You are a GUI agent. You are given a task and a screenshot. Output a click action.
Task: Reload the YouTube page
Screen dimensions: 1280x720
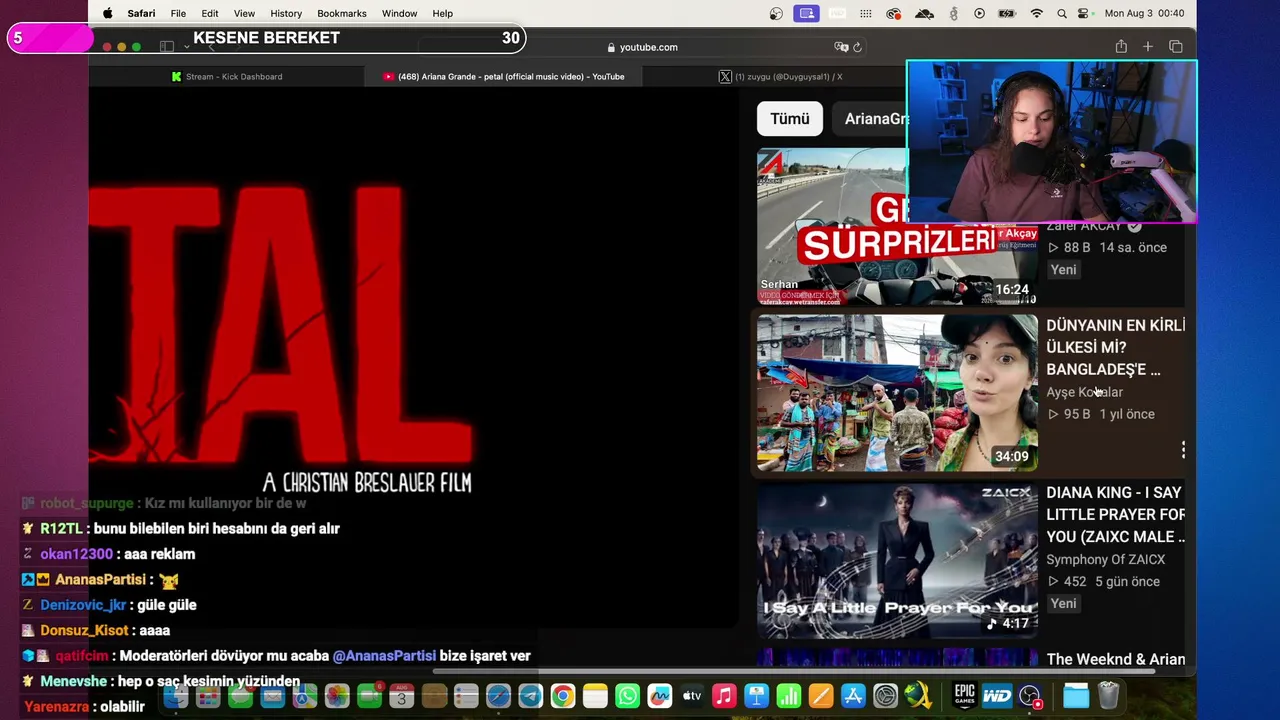point(857,47)
